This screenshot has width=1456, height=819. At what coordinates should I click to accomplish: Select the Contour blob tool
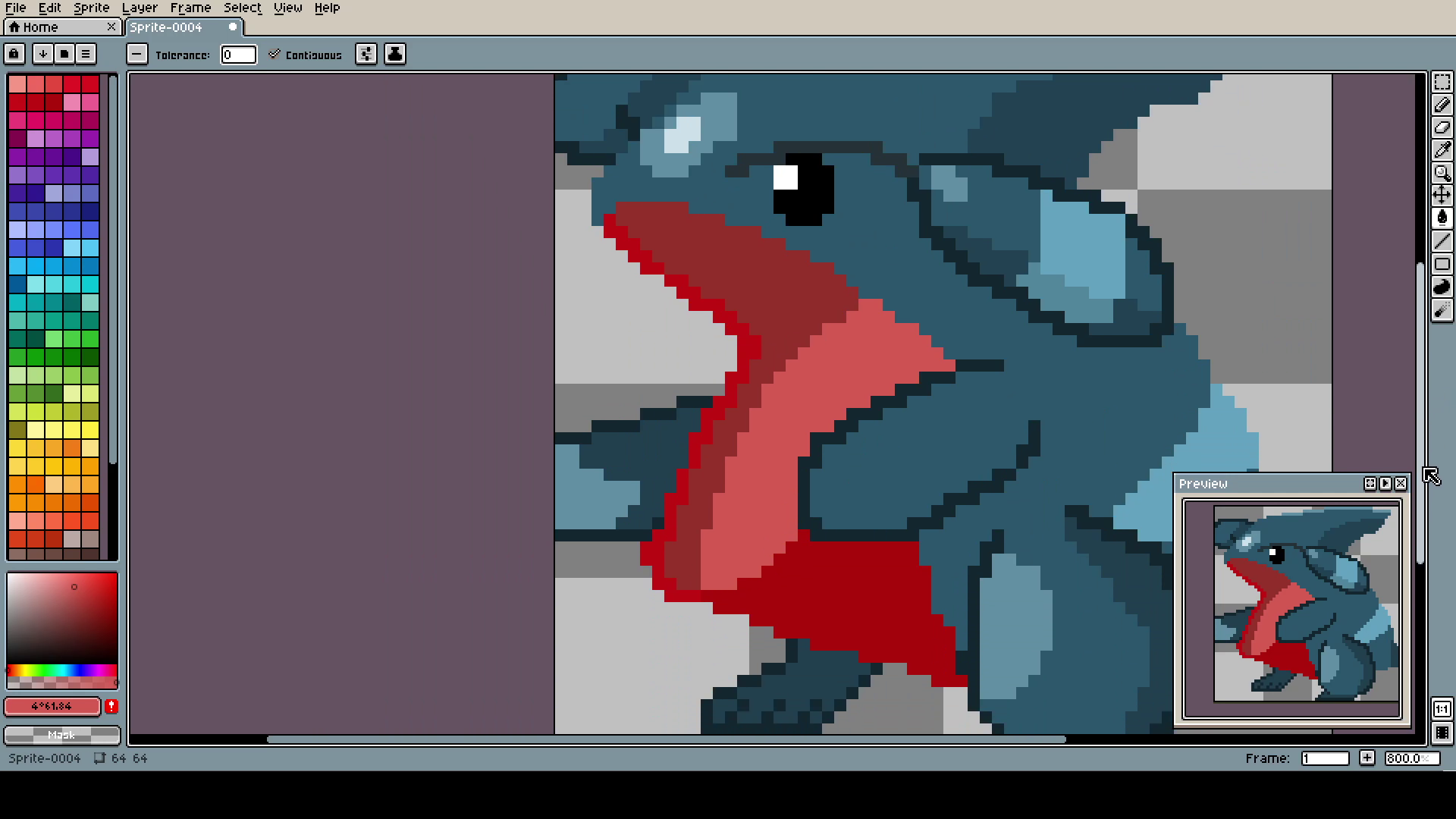point(1442,287)
